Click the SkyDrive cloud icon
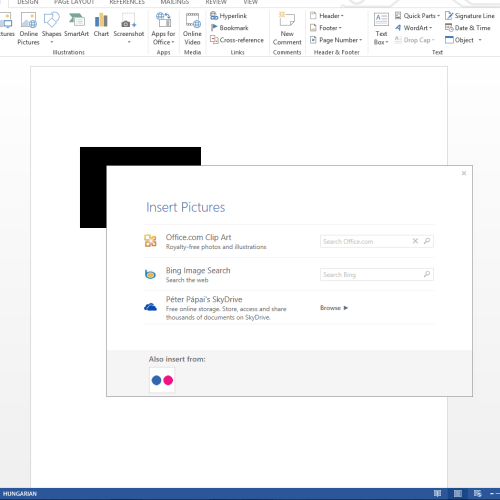Viewport: 500px width, 500px height. click(x=150, y=307)
